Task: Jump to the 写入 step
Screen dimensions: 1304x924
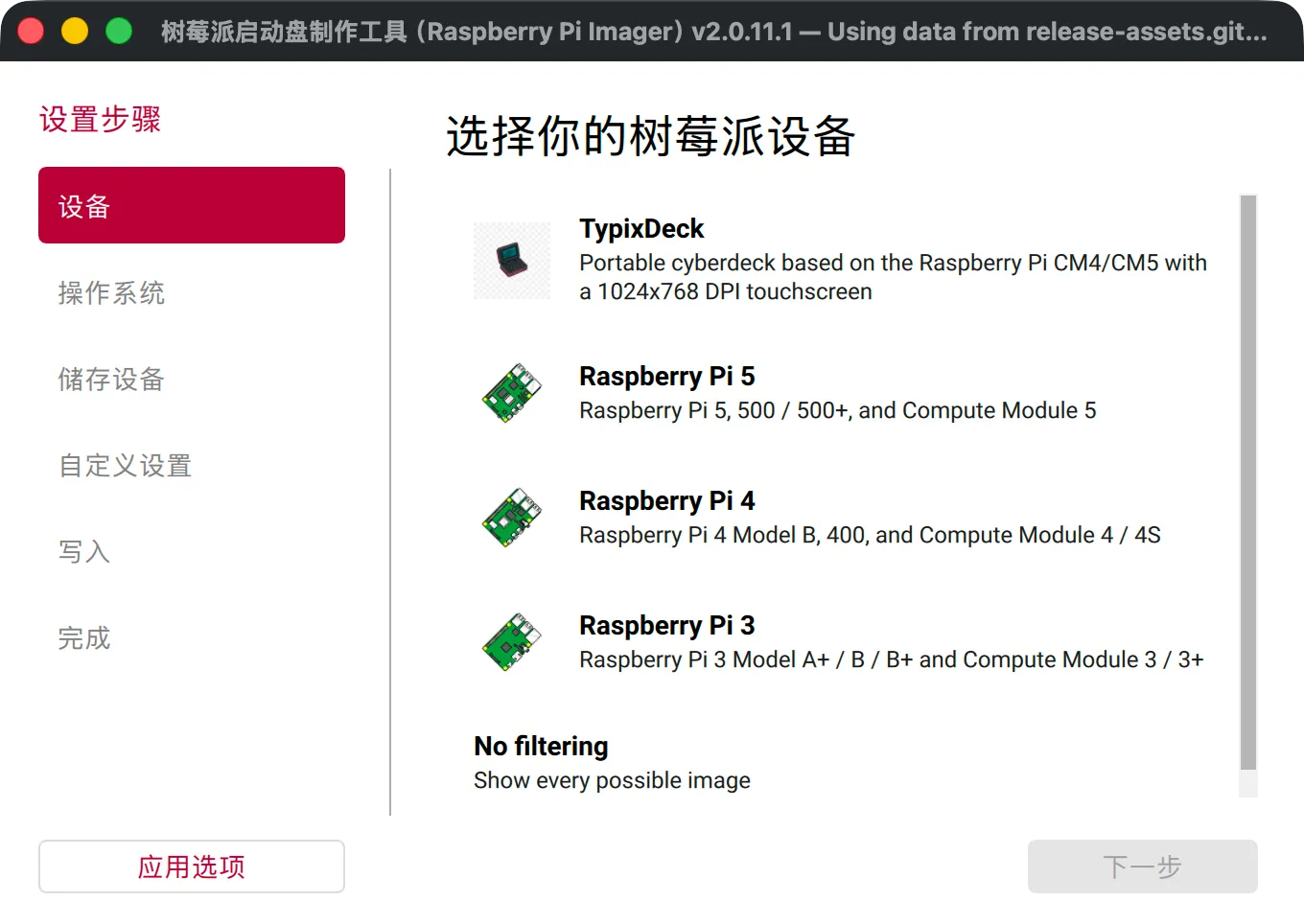Action: (x=192, y=551)
